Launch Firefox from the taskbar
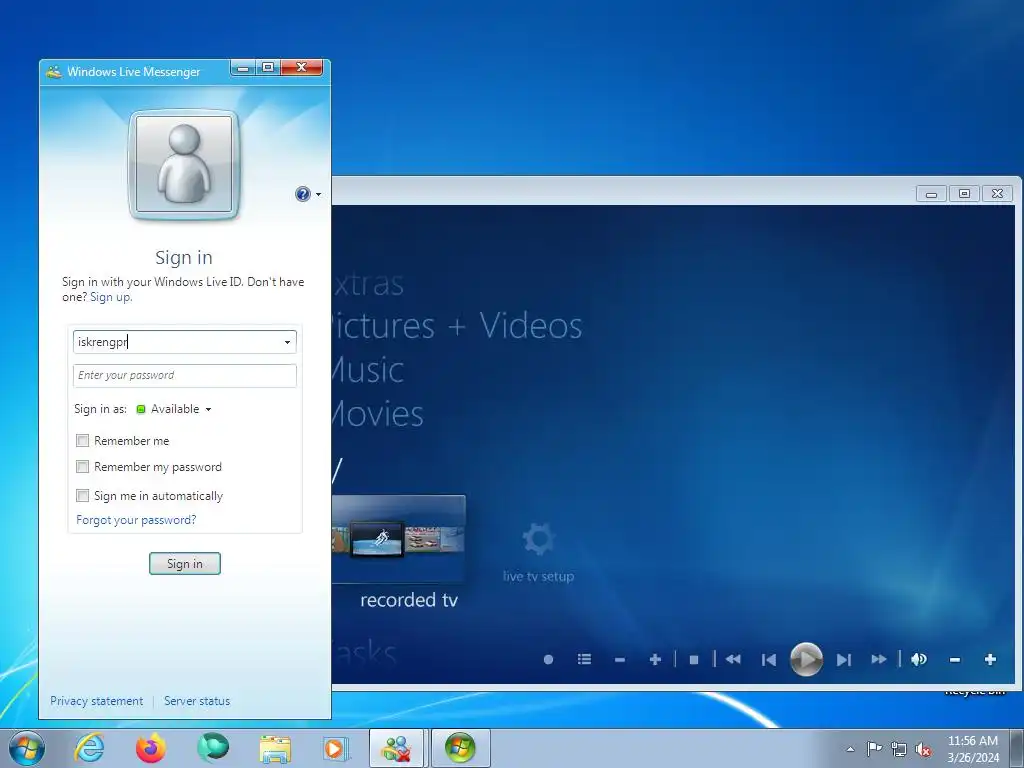 click(151, 748)
